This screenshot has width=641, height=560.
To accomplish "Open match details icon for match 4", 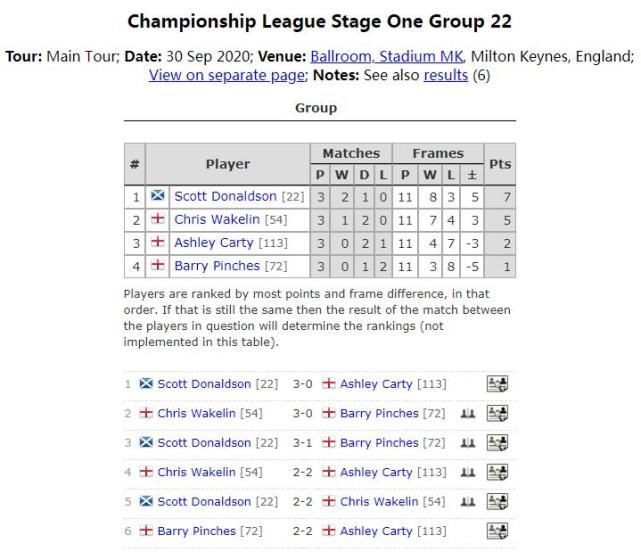I will [x=497, y=472].
